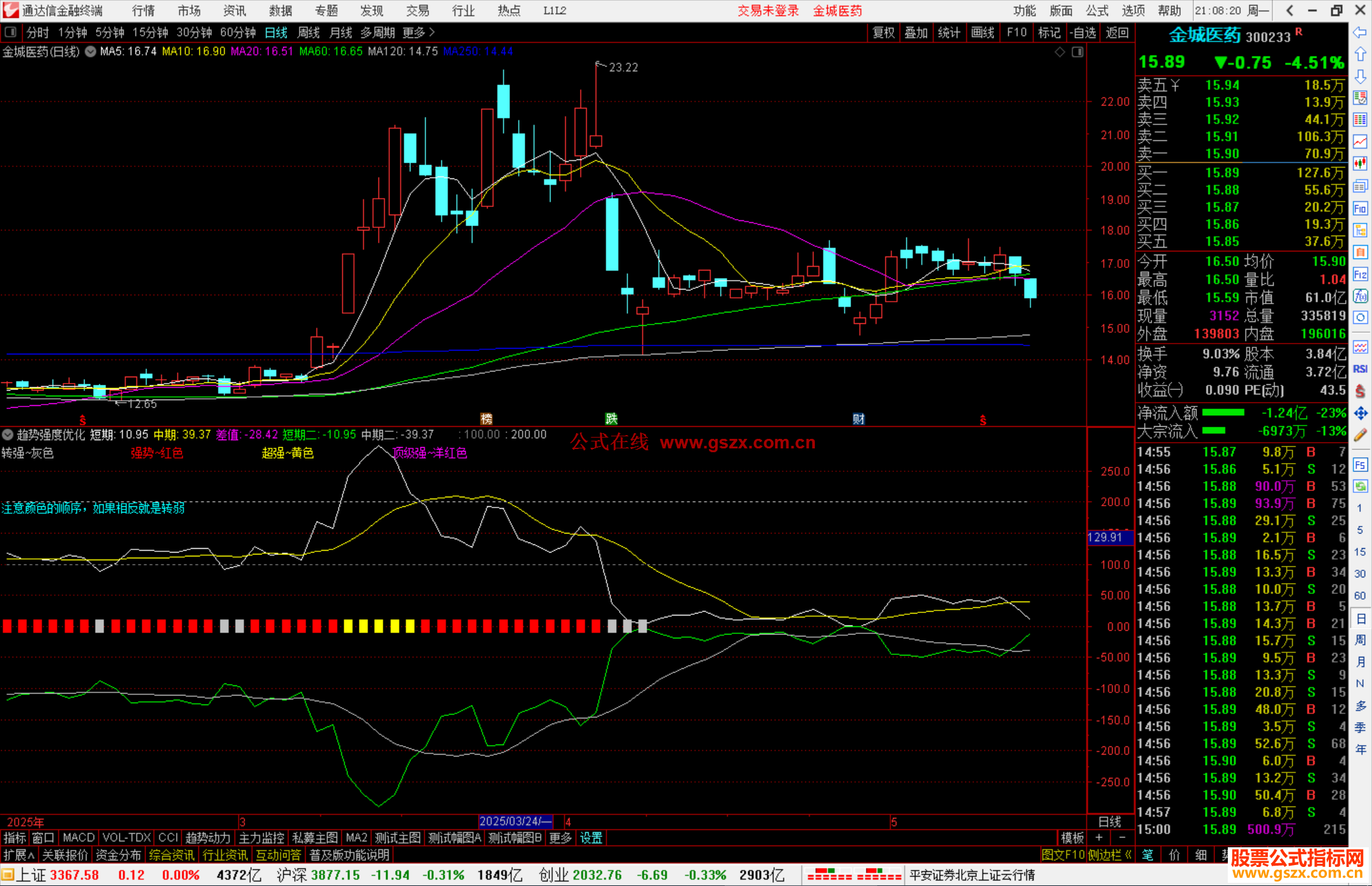Open the candlestick chart icon in sidebar

[x=1360, y=163]
